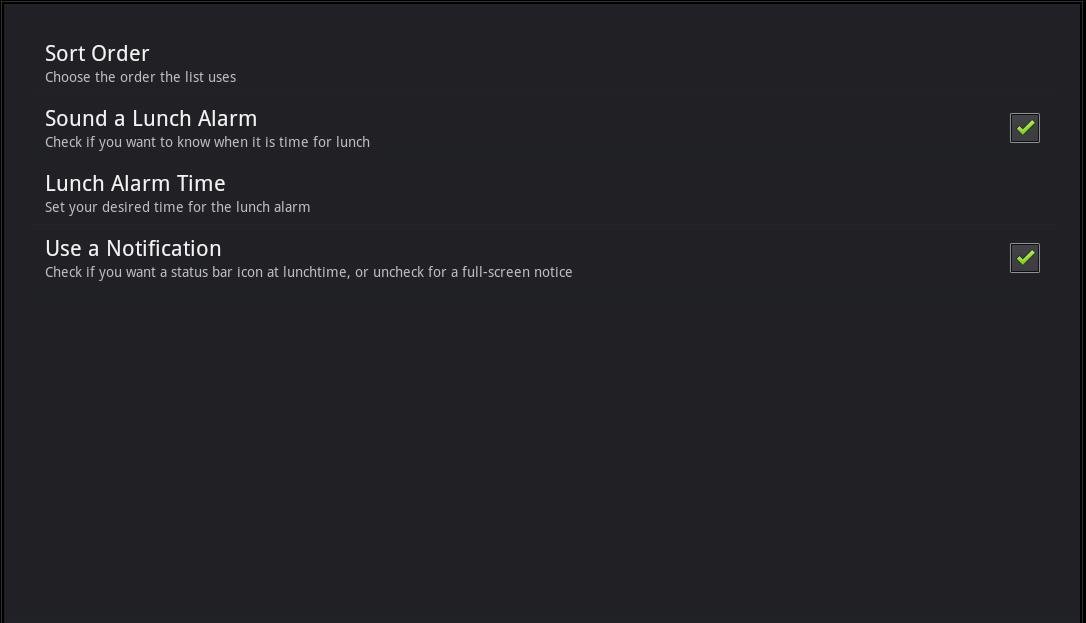1086x623 pixels.
Task: Toggle the Sound a Lunch Alarm checkbox
Action: pyautogui.click(x=1024, y=128)
